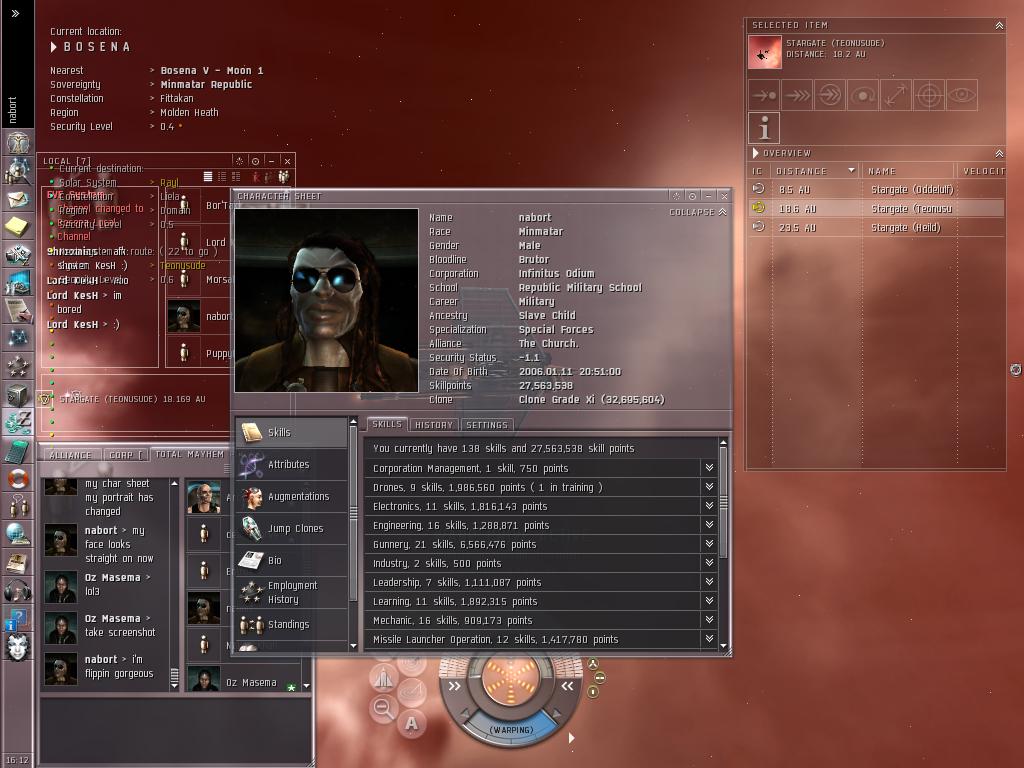Click the Lock Target crosshair icon in Selected Item
Viewport: 1024px width, 768px height.
[929, 95]
